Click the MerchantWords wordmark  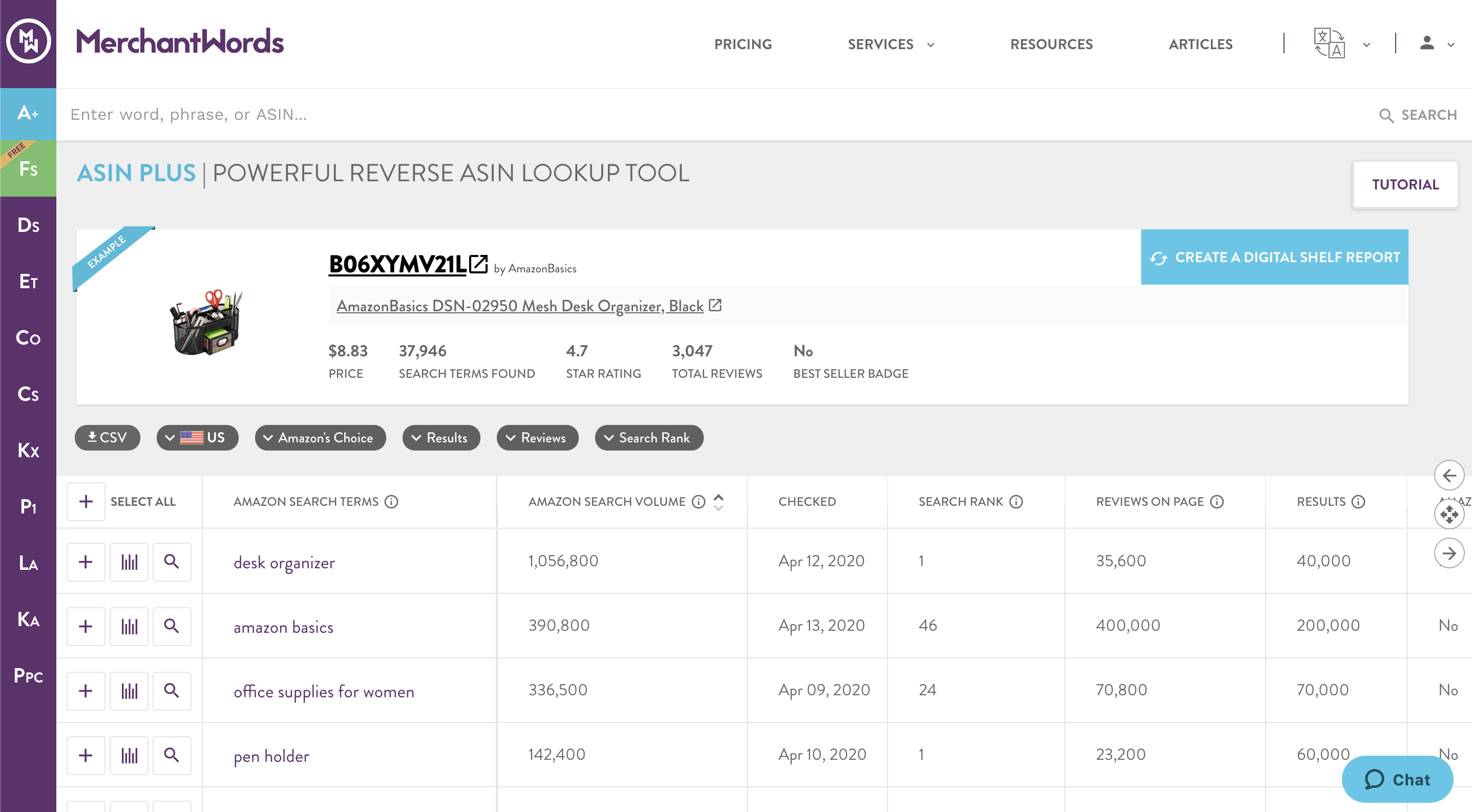pos(179,41)
